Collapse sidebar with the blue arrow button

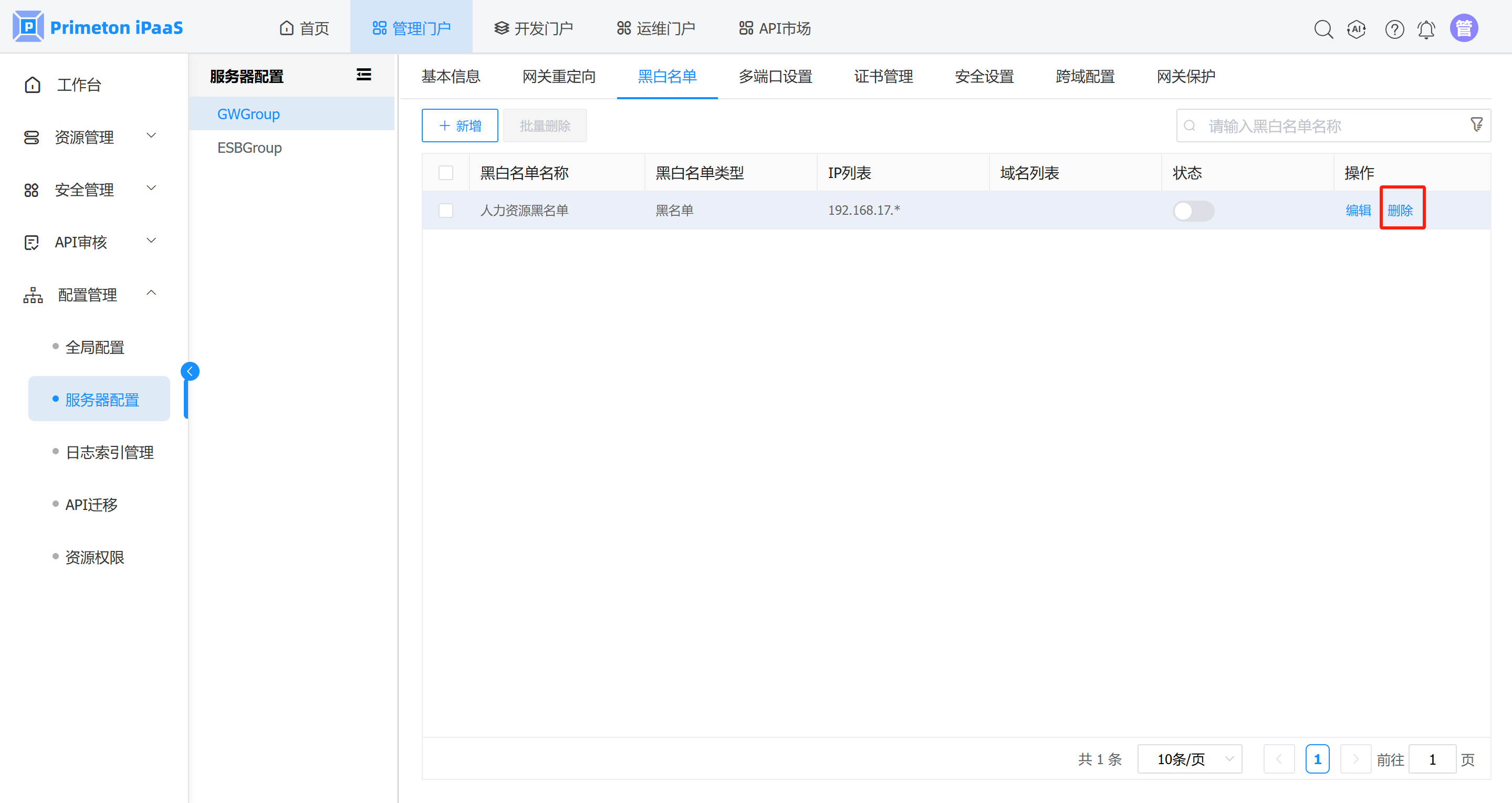(190, 371)
